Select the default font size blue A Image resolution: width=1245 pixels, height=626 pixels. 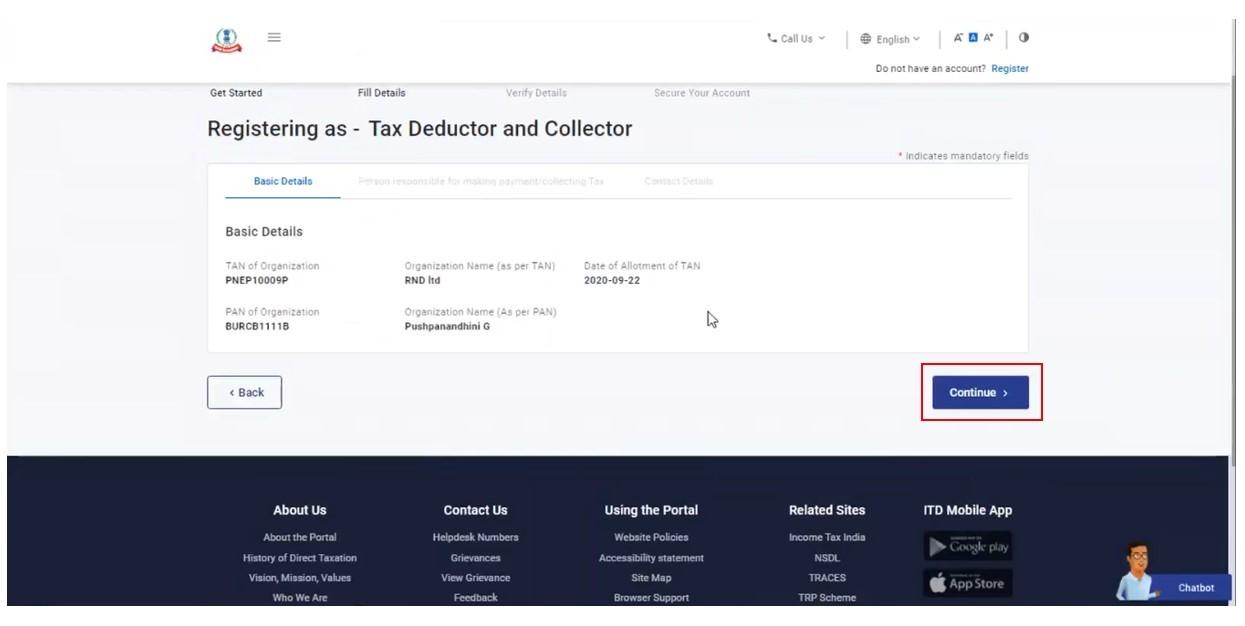[x=974, y=37]
